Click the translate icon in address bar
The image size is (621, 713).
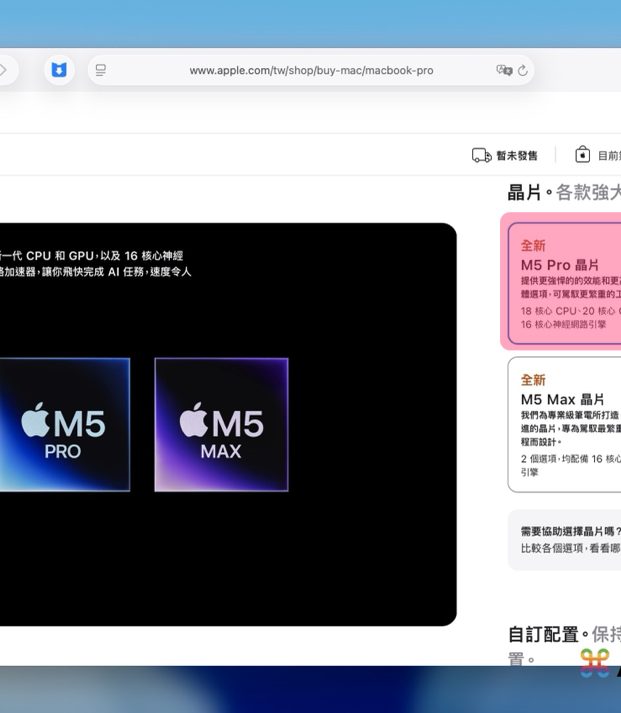point(503,70)
